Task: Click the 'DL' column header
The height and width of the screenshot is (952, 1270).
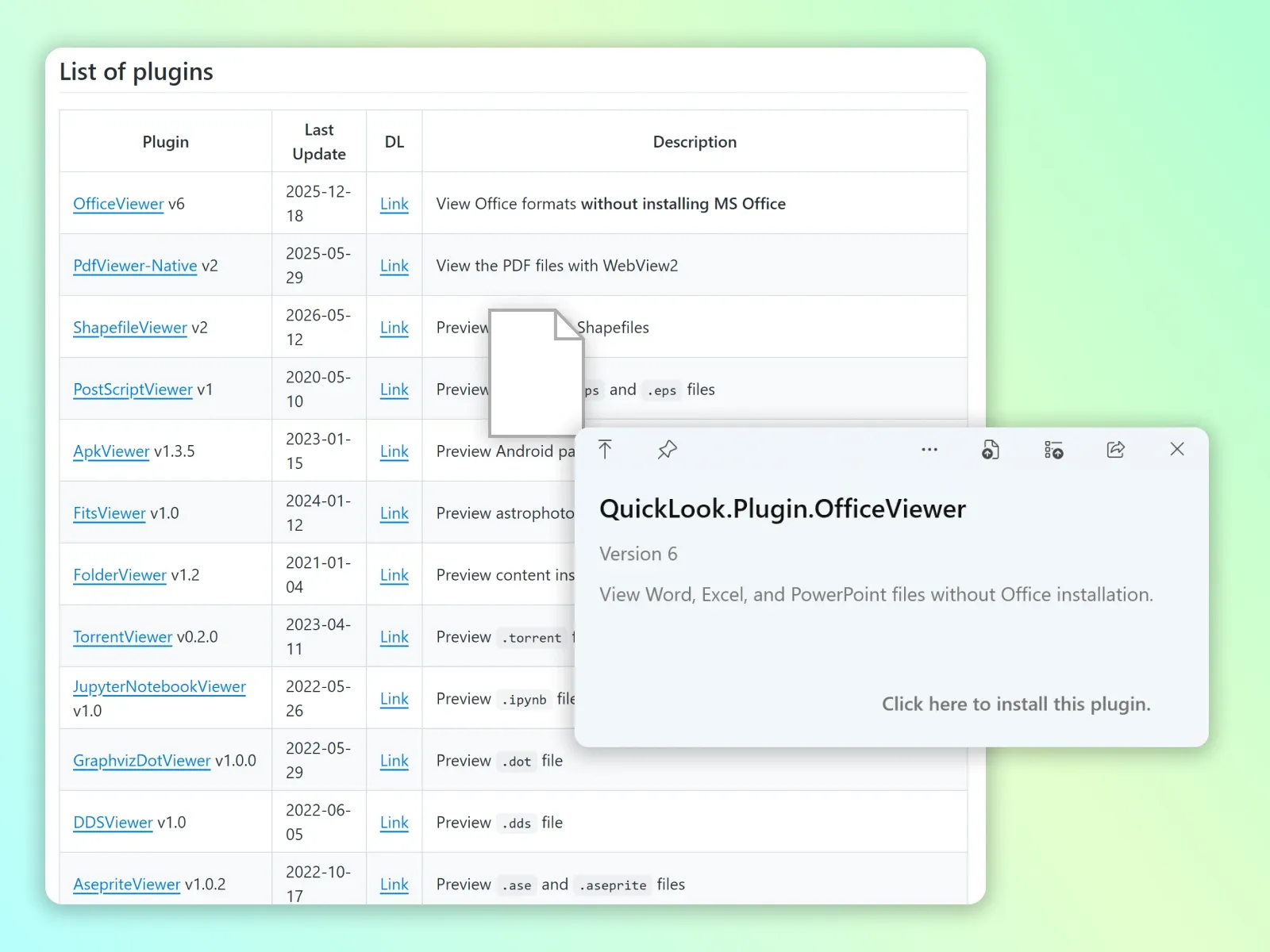Action: point(394,142)
